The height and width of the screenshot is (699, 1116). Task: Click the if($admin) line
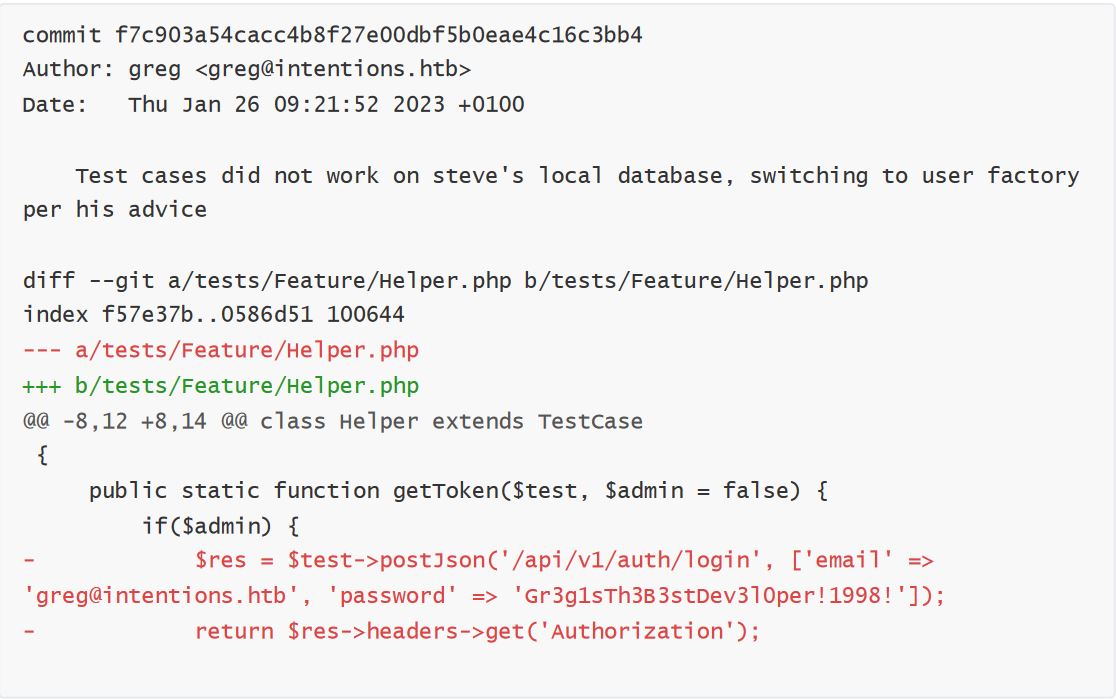[x=221, y=526]
